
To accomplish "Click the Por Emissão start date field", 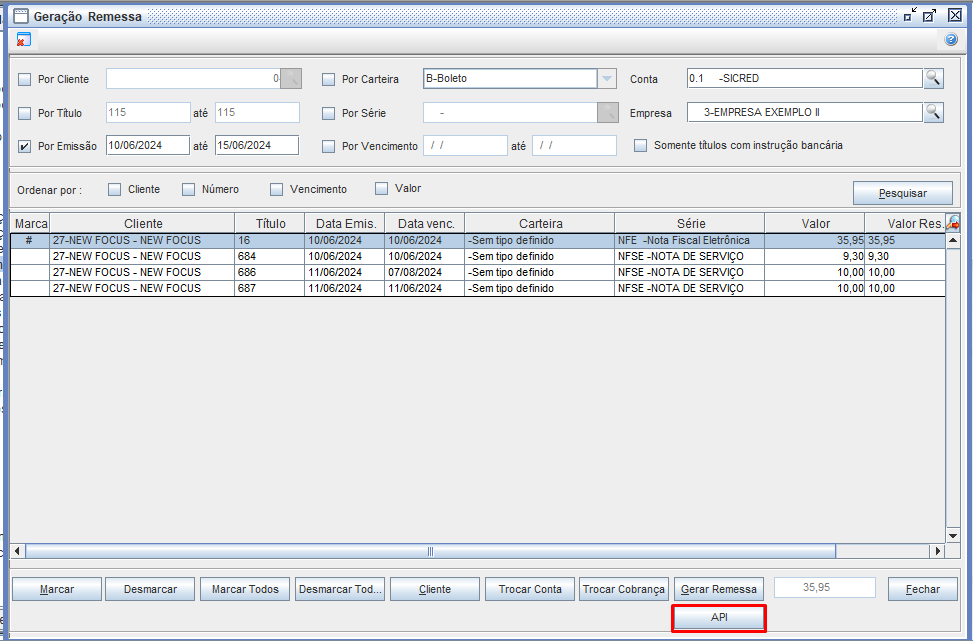I will pos(148,145).
